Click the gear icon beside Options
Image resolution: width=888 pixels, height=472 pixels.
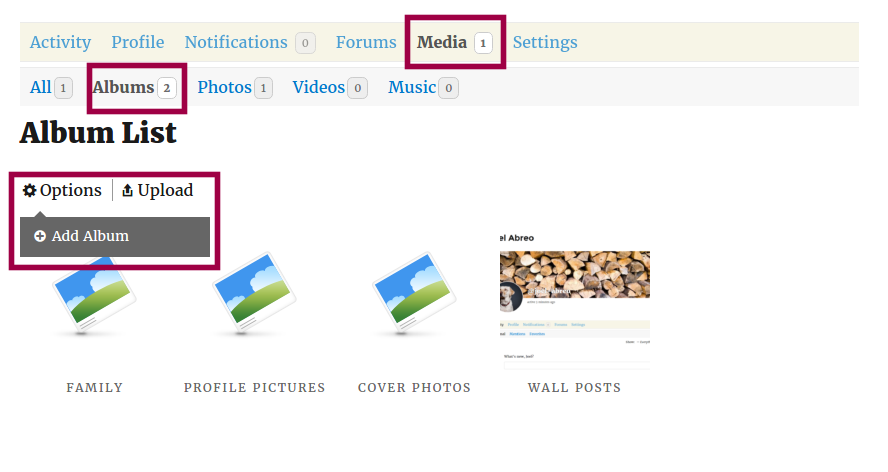coord(30,191)
